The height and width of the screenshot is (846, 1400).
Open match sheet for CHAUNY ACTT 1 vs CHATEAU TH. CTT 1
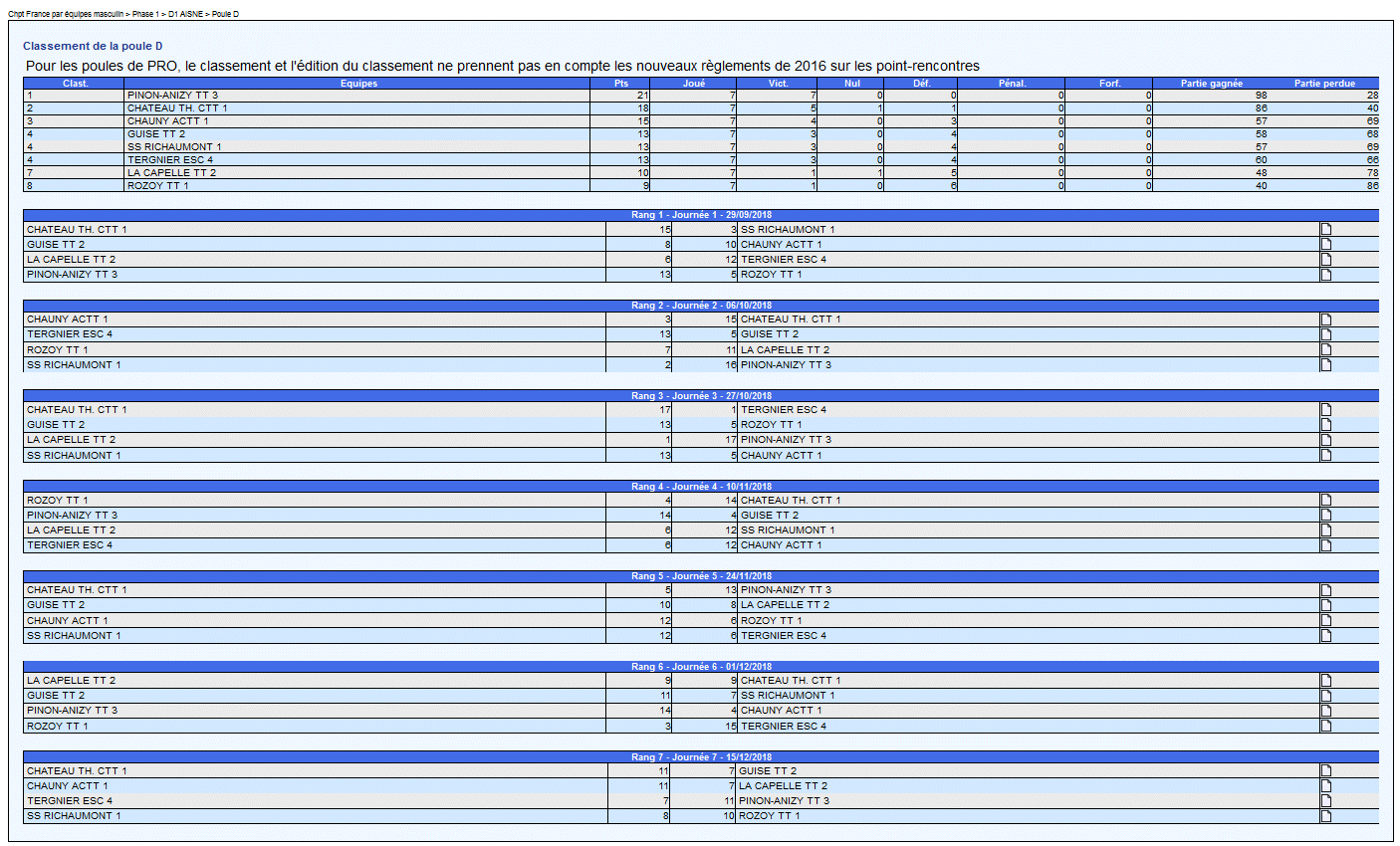tap(1325, 319)
